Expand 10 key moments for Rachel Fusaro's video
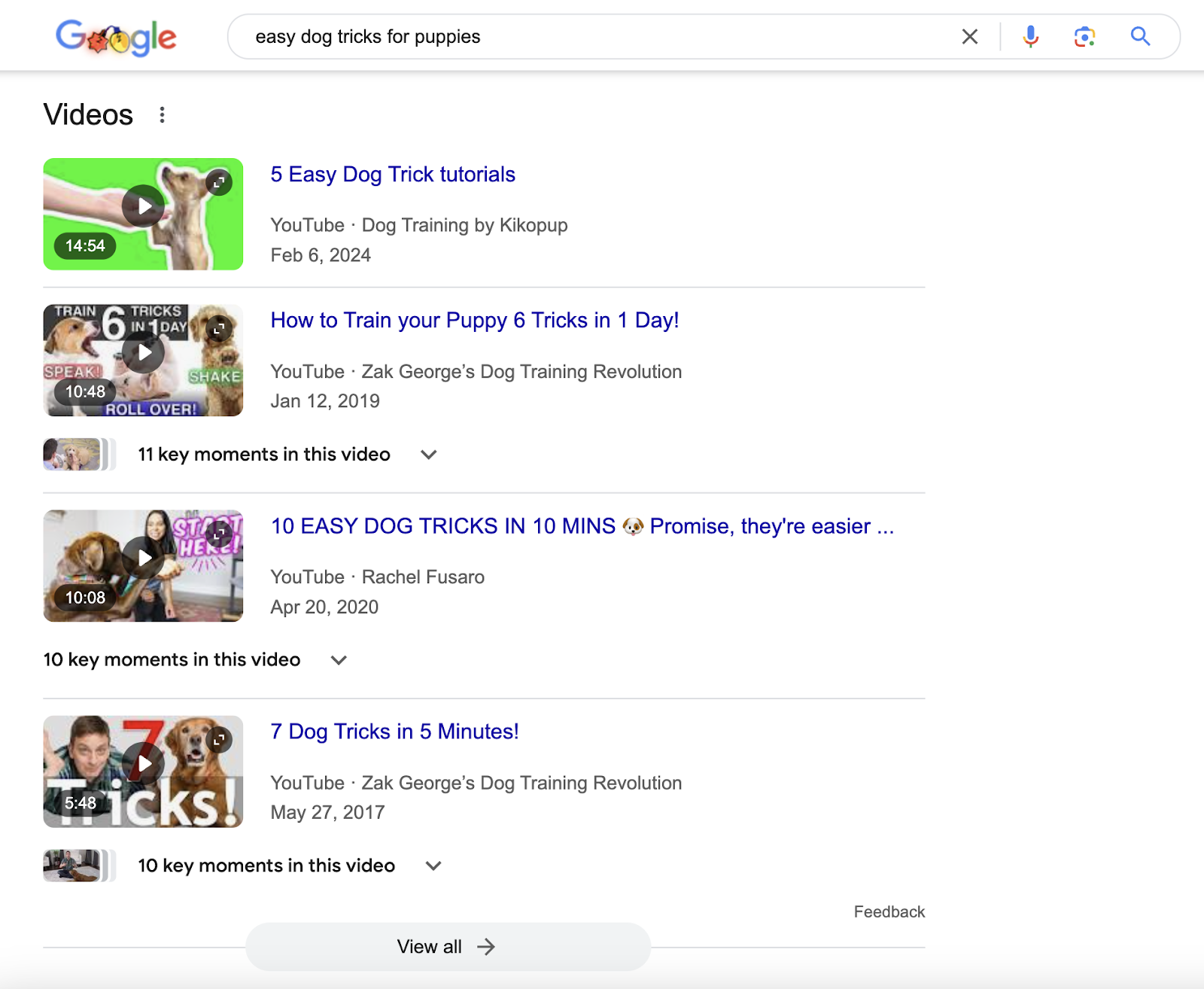Viewport: 1204px width, 989px height. tap(338, 659)
